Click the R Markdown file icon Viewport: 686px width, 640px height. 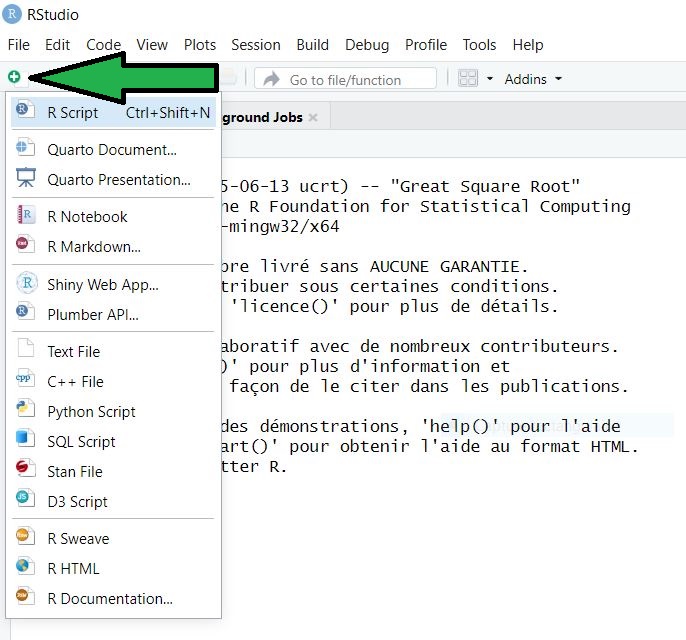(25, 244)
